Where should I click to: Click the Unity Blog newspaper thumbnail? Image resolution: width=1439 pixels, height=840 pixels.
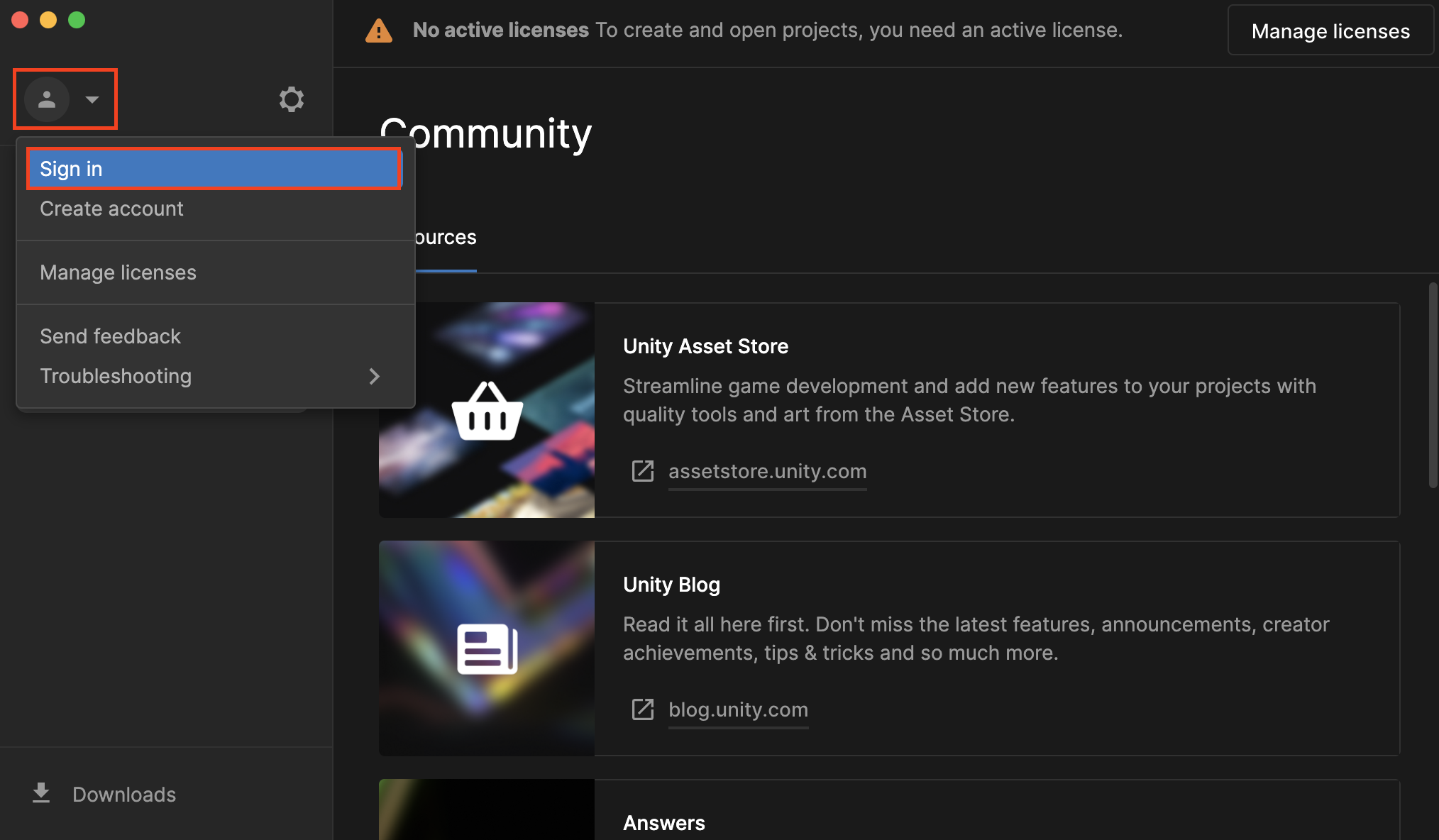487,648
